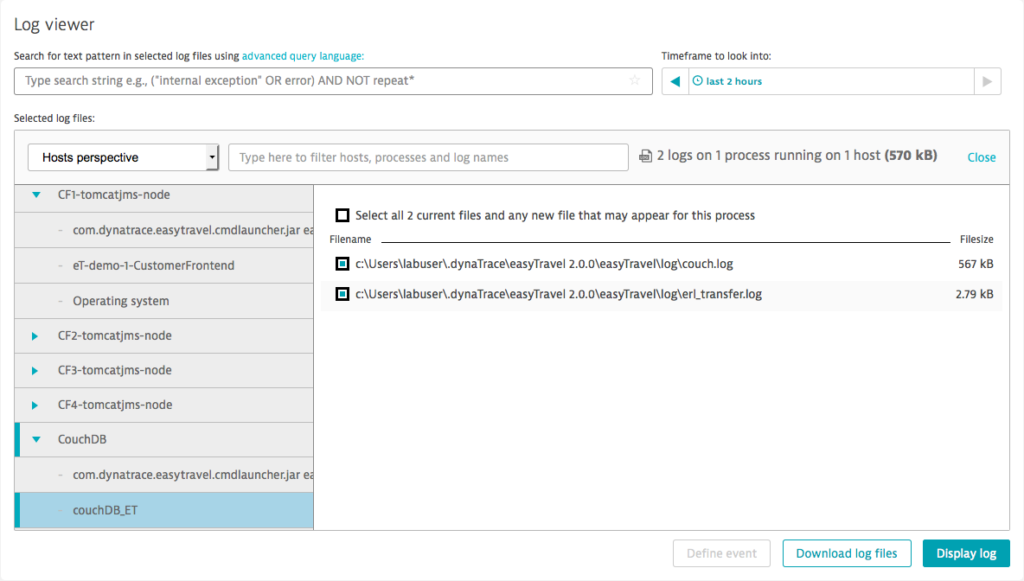Check Select all 2 current files checkbox
This screenshot has height=581, width=1024.
(x=342, y=215)
